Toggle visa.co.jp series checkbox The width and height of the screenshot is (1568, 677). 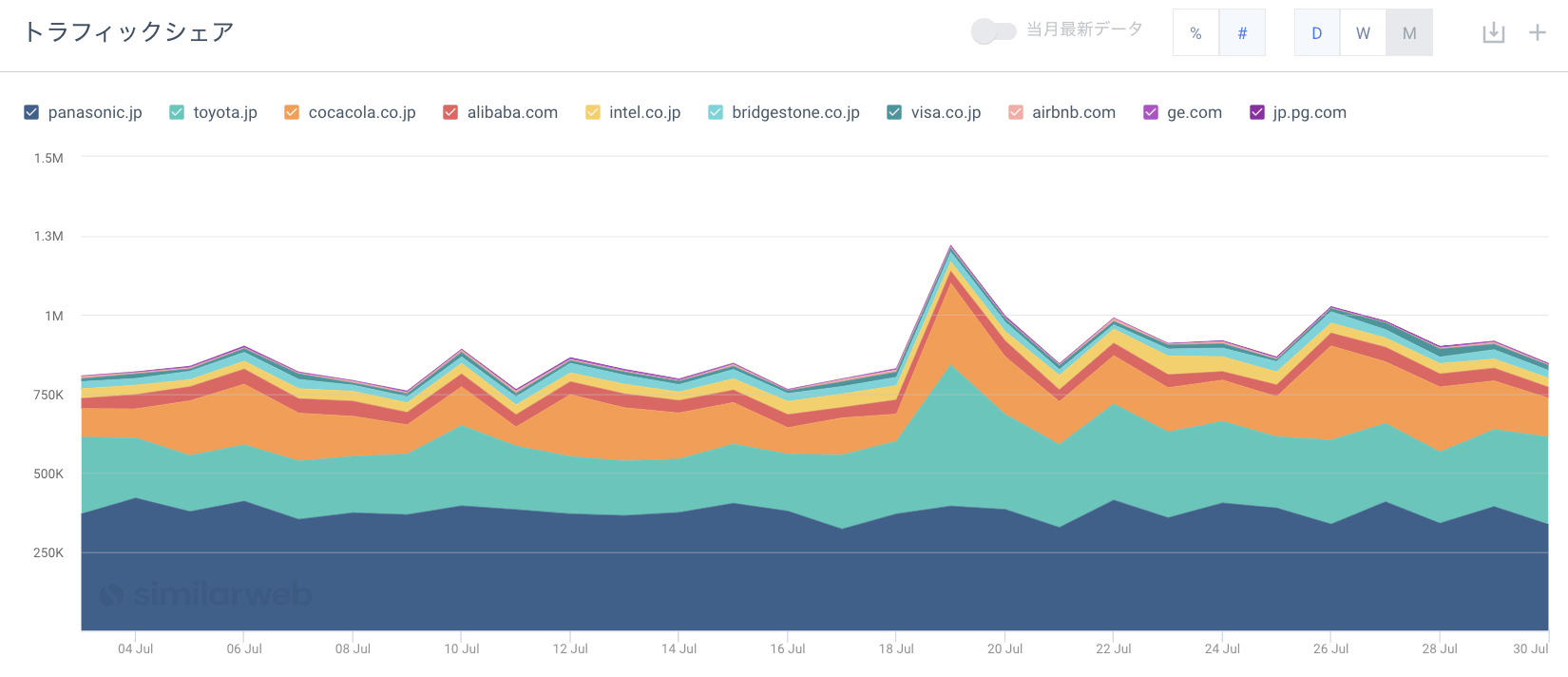click(894, 112)
